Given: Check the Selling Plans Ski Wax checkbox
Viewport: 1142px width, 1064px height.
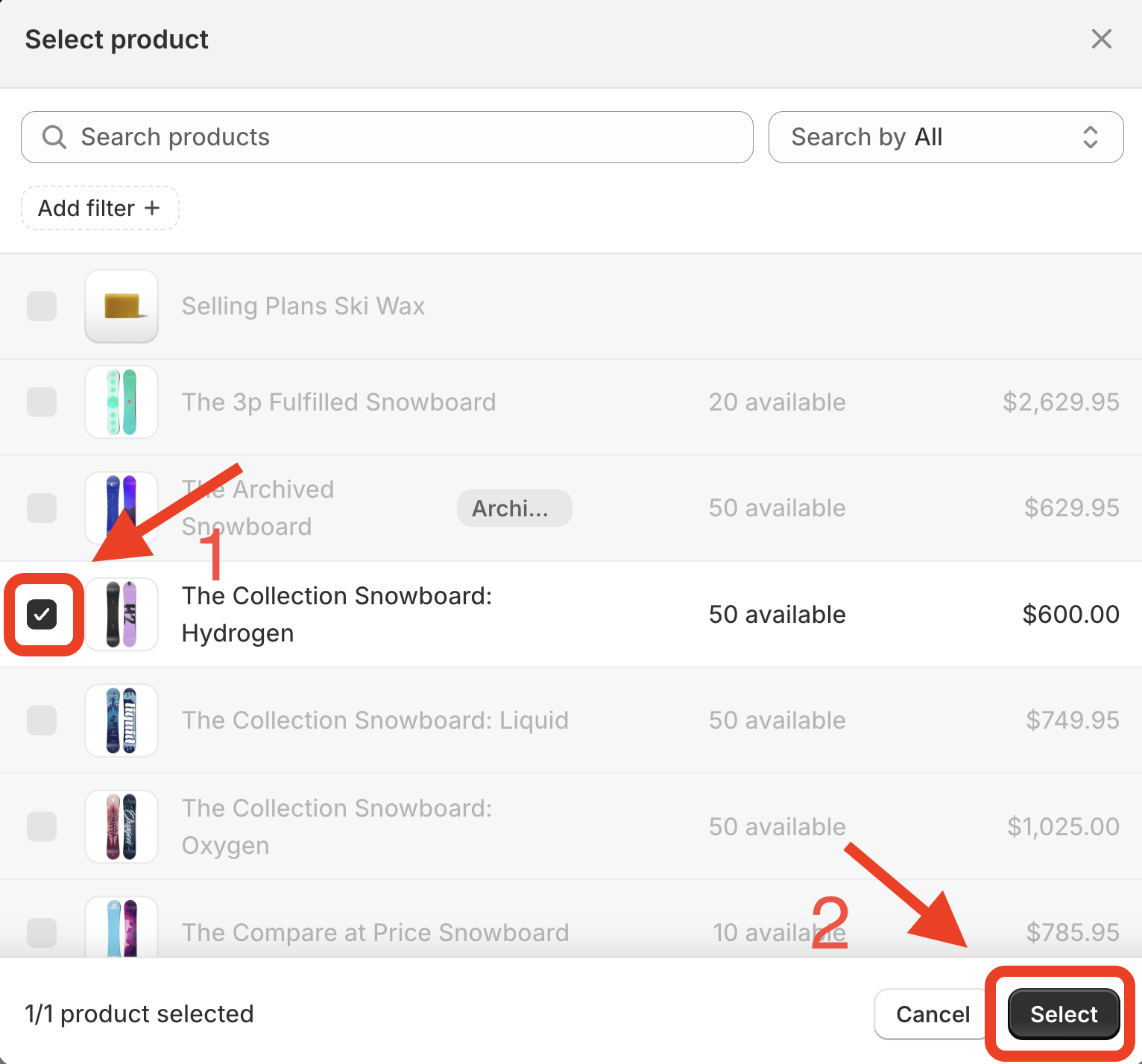Looking at the screenshot, I should click(x=42, y=306).
